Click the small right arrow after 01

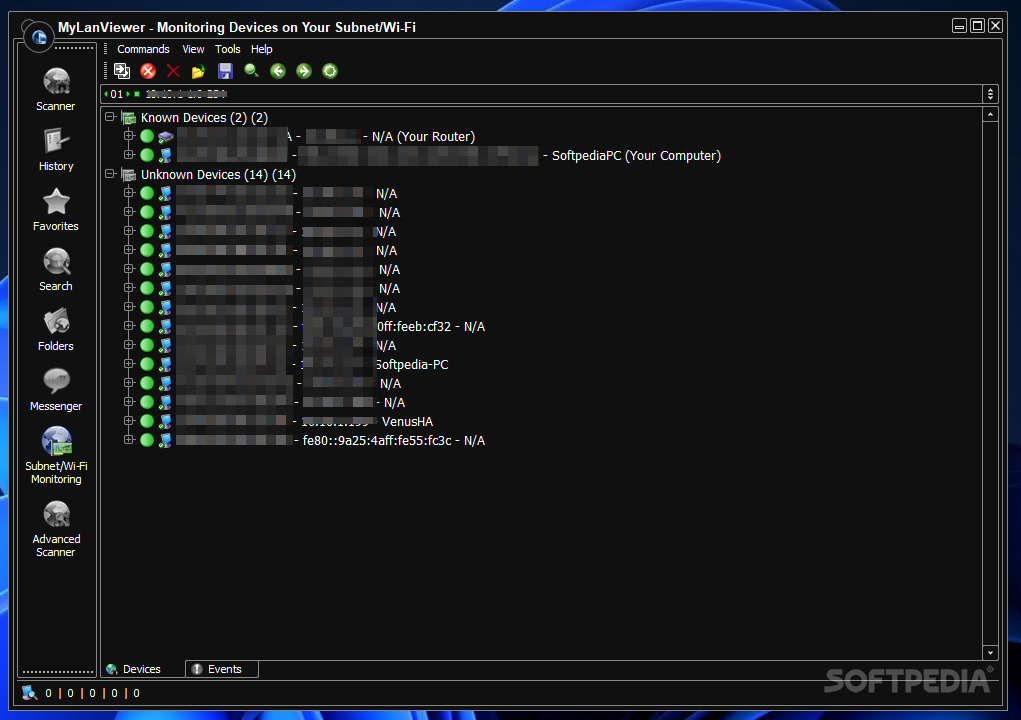128,94
